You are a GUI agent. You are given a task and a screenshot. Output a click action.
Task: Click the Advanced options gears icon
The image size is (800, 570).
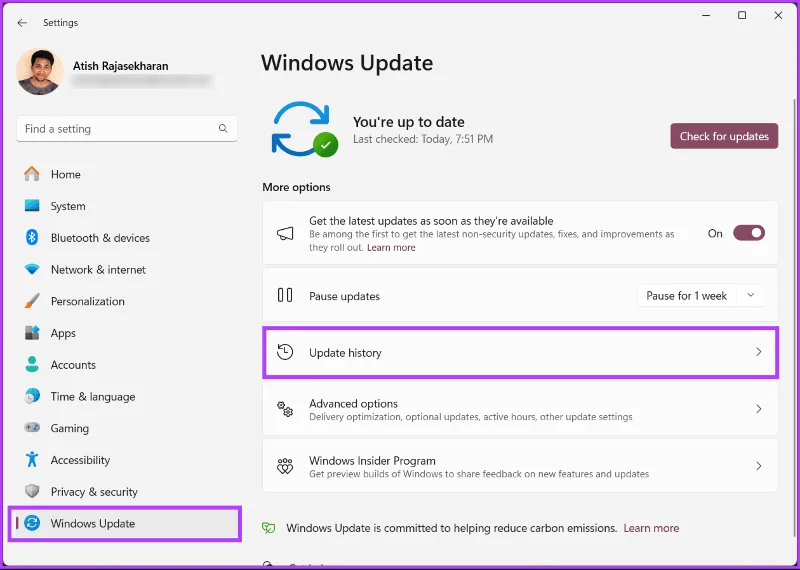[285, 409]
